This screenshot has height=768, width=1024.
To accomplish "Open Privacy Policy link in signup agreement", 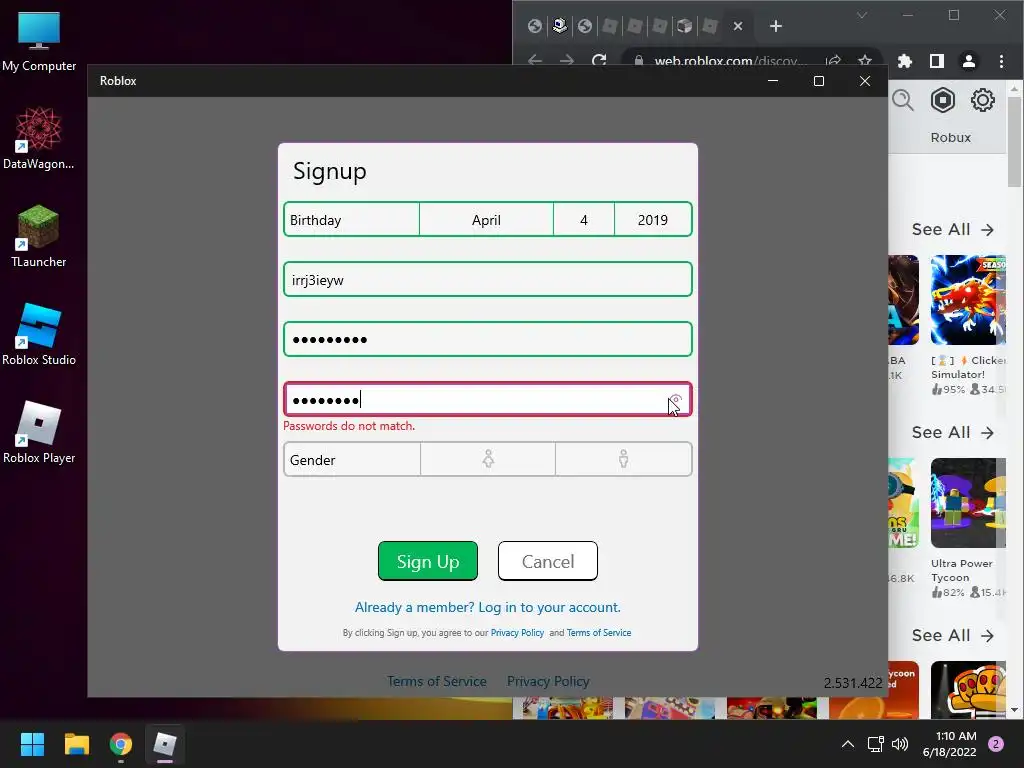I will point(517,633).
